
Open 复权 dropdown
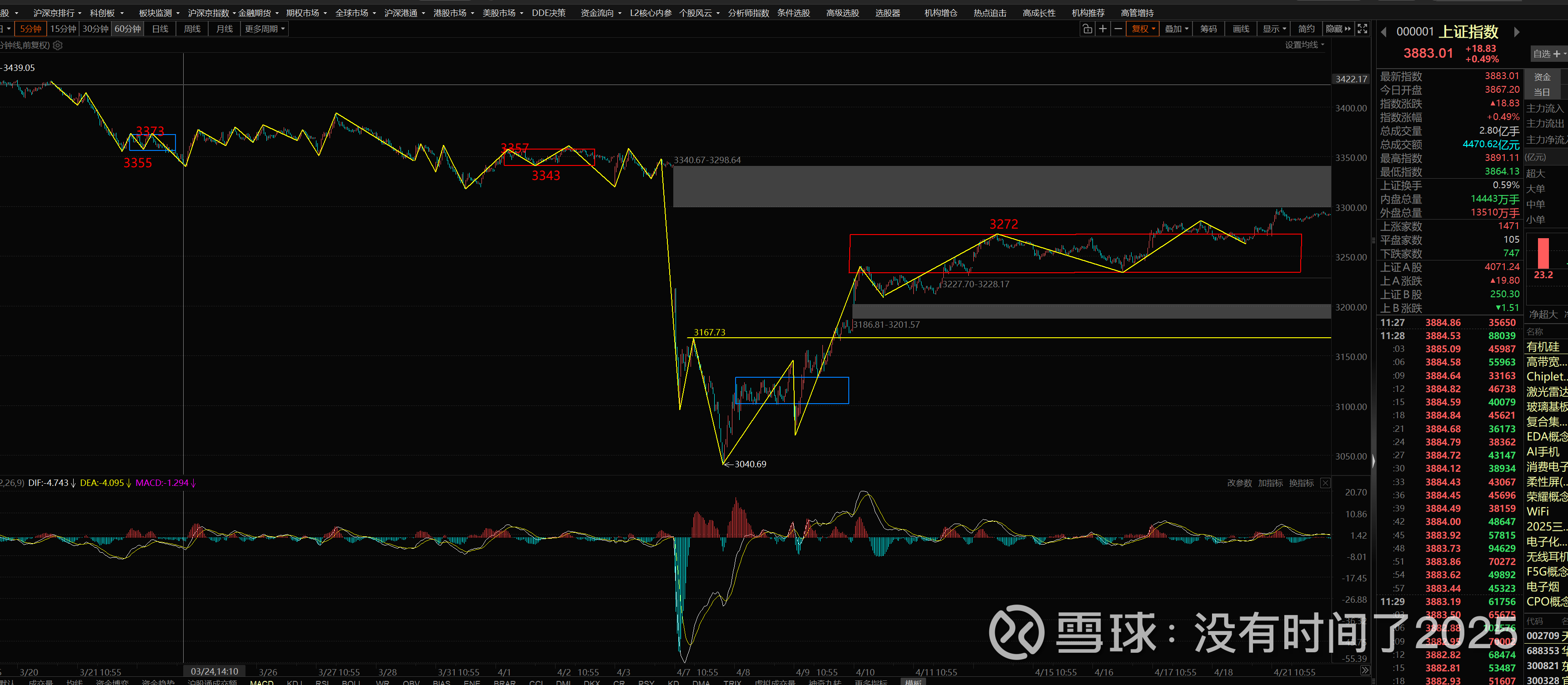click(1142, 29)
